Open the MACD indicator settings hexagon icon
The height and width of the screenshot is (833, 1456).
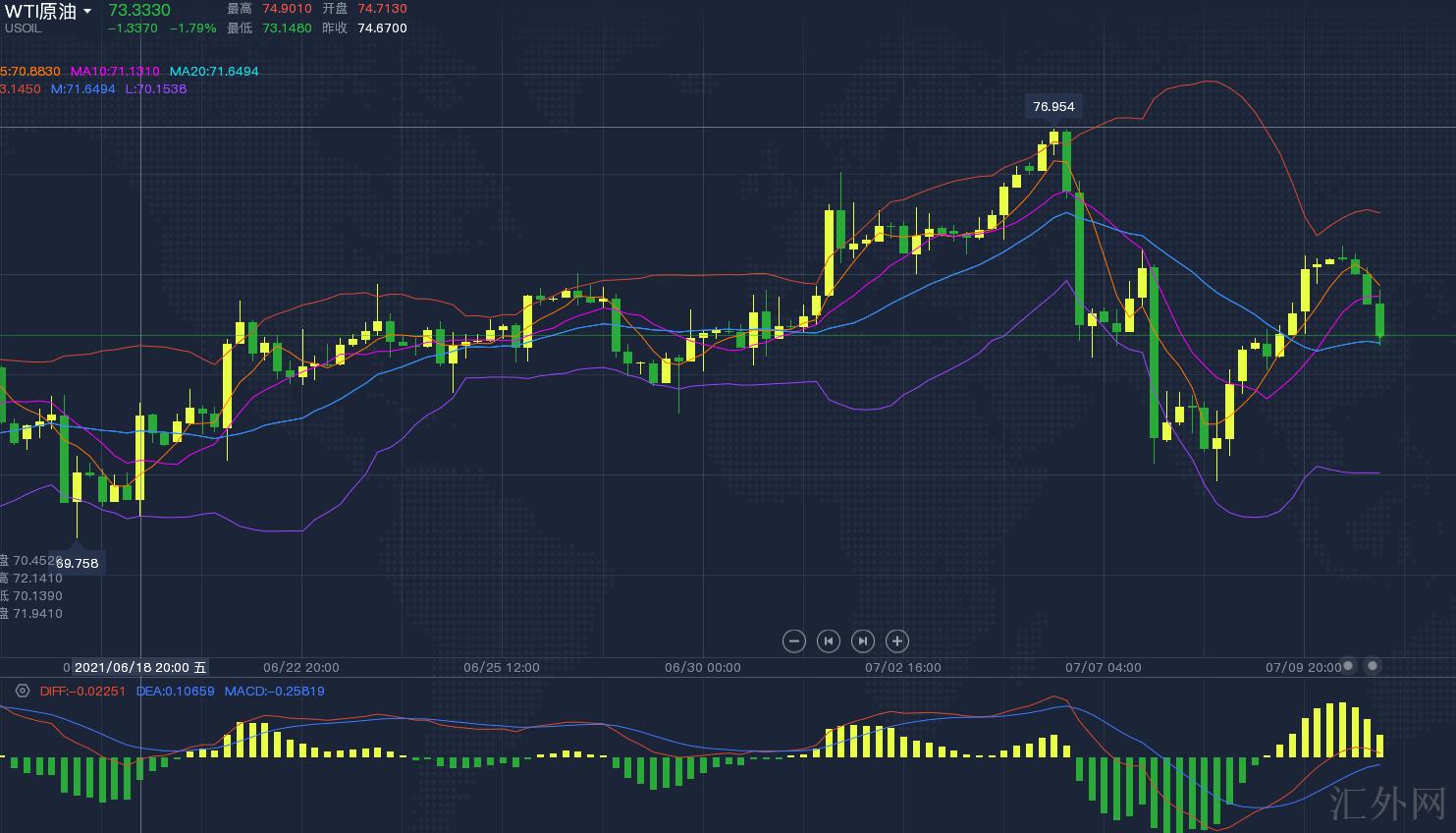(x=23, y=691)
